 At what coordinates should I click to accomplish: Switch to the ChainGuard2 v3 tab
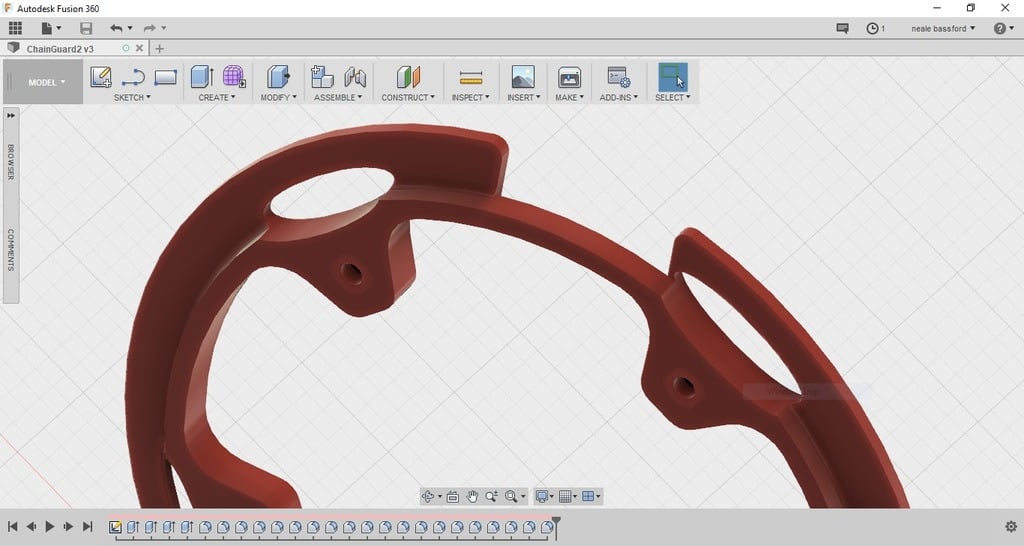pyautogui.click(x=60, y=48)
